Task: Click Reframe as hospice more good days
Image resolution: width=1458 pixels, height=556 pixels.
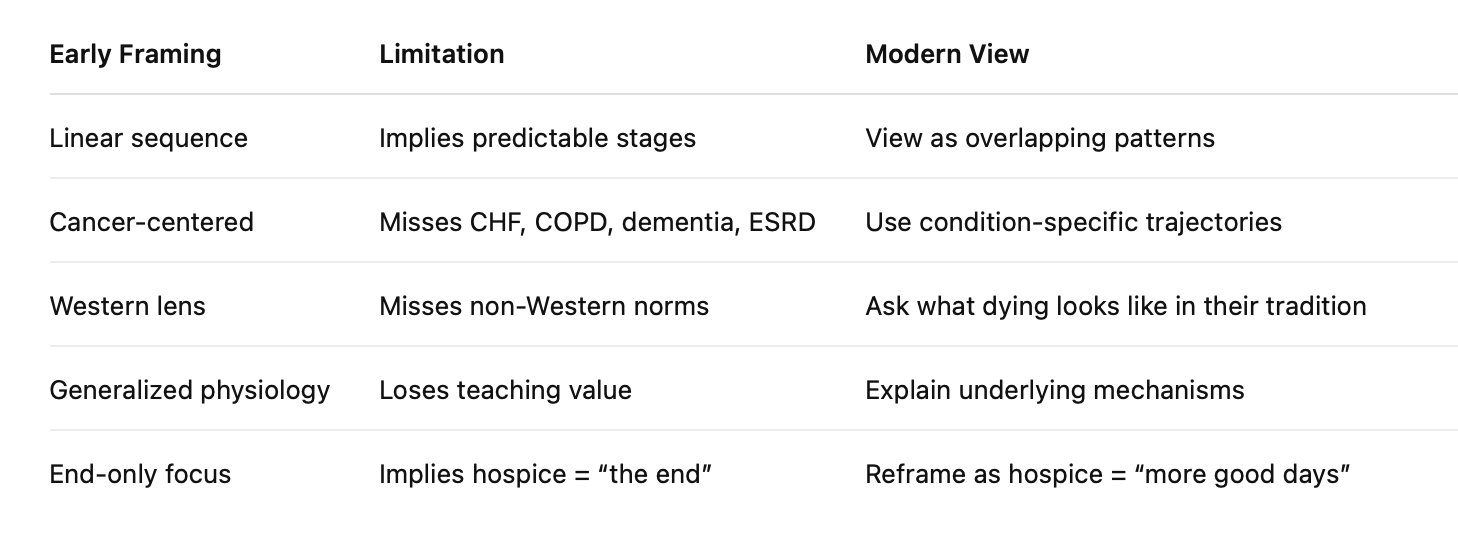Action: pyautogui.click(x=1108, y=473)
